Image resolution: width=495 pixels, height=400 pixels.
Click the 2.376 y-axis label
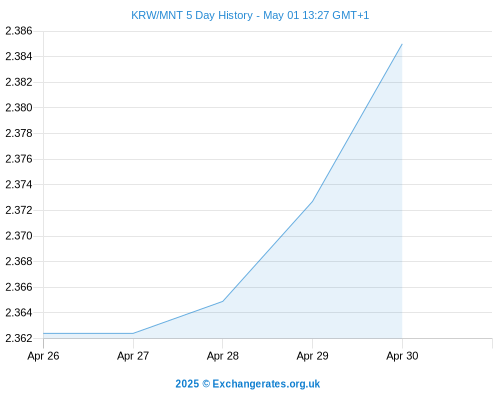tap(19, 159)
